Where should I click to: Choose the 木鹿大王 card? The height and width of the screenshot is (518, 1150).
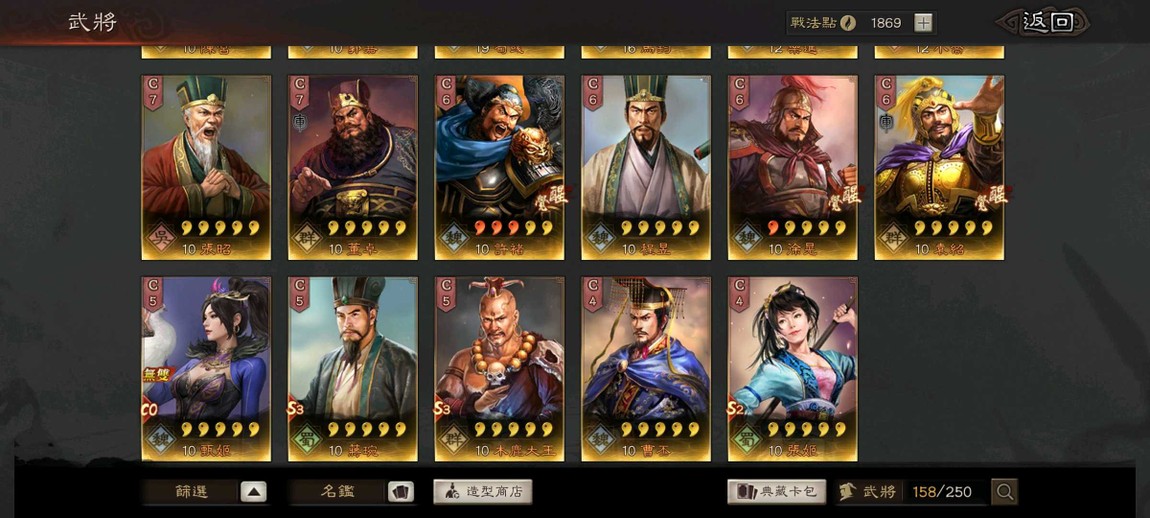tap(499, 369)
